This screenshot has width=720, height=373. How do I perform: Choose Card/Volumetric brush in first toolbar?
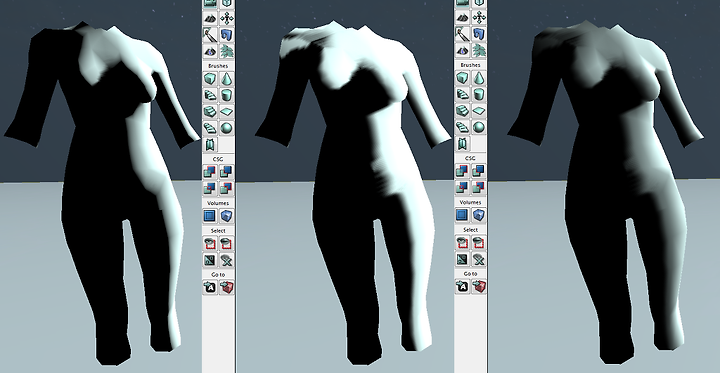[x=210, y=144]
